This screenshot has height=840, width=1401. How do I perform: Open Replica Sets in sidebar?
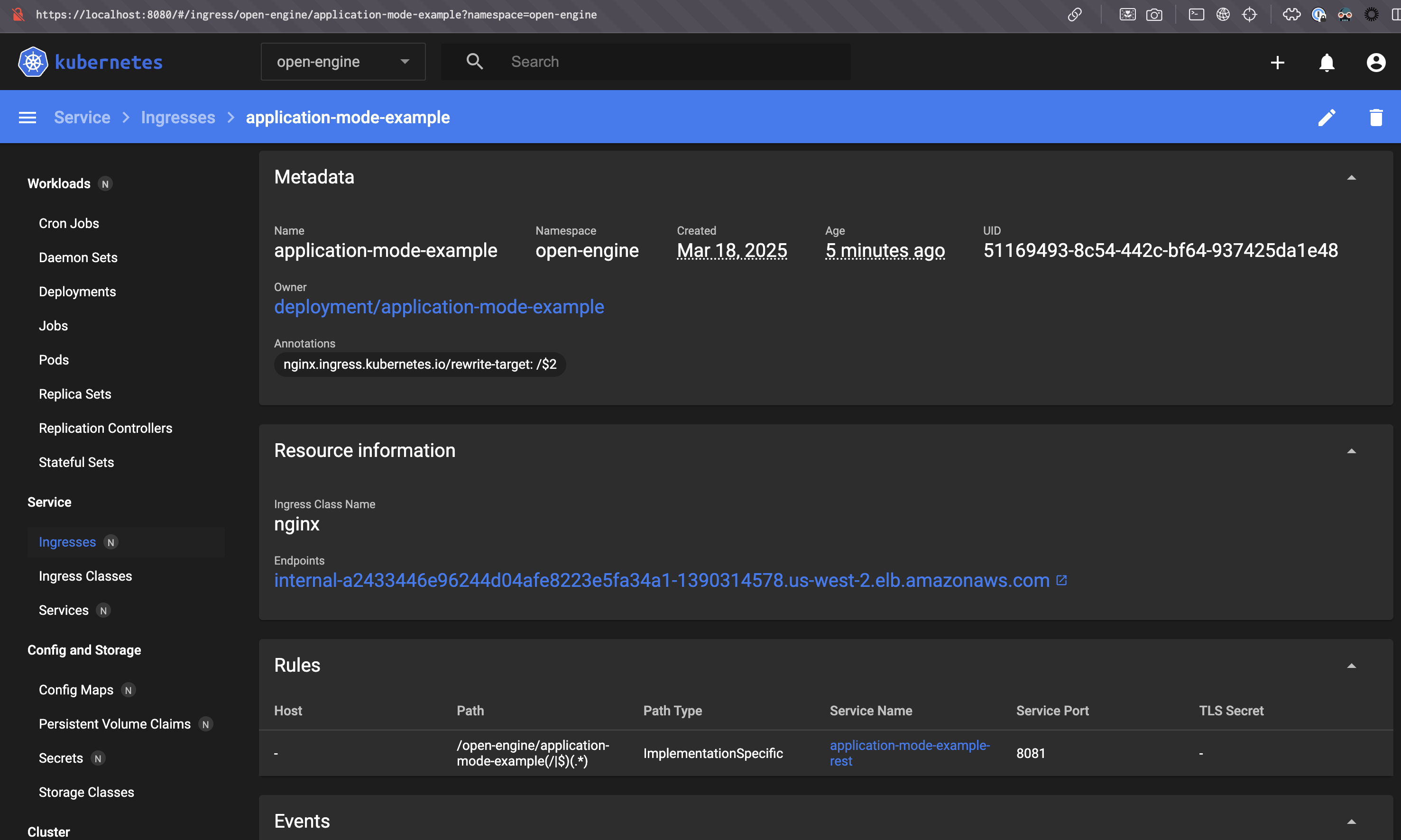coord(75,394)
